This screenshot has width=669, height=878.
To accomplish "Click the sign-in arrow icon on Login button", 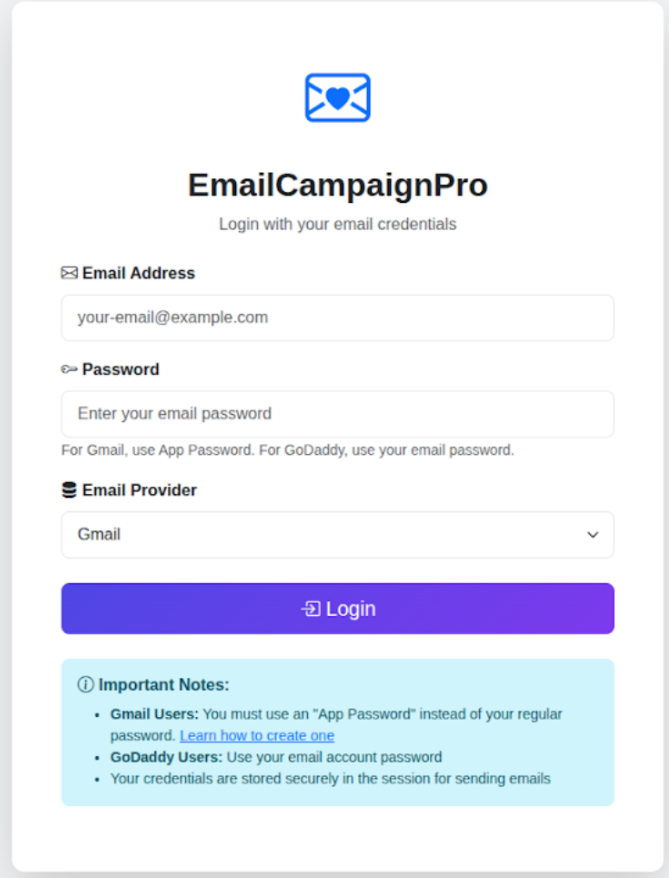I will click(311, 608).
